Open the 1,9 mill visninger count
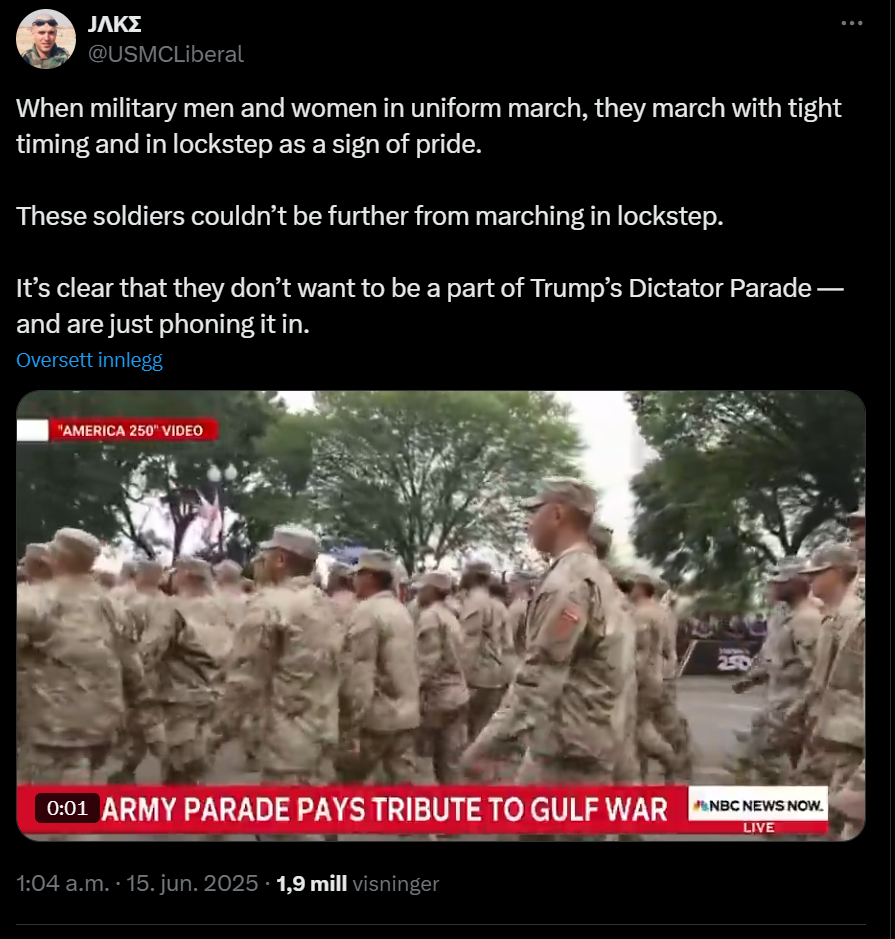 357,883
